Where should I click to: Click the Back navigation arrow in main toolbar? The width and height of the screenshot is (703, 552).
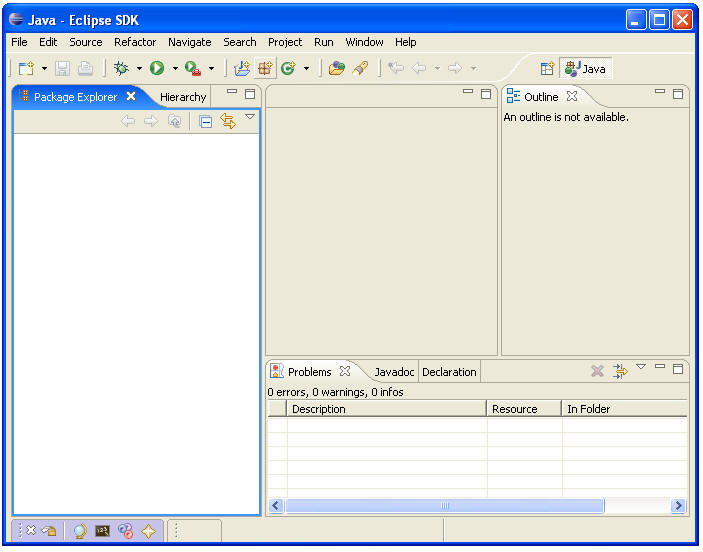coord(419,68)
